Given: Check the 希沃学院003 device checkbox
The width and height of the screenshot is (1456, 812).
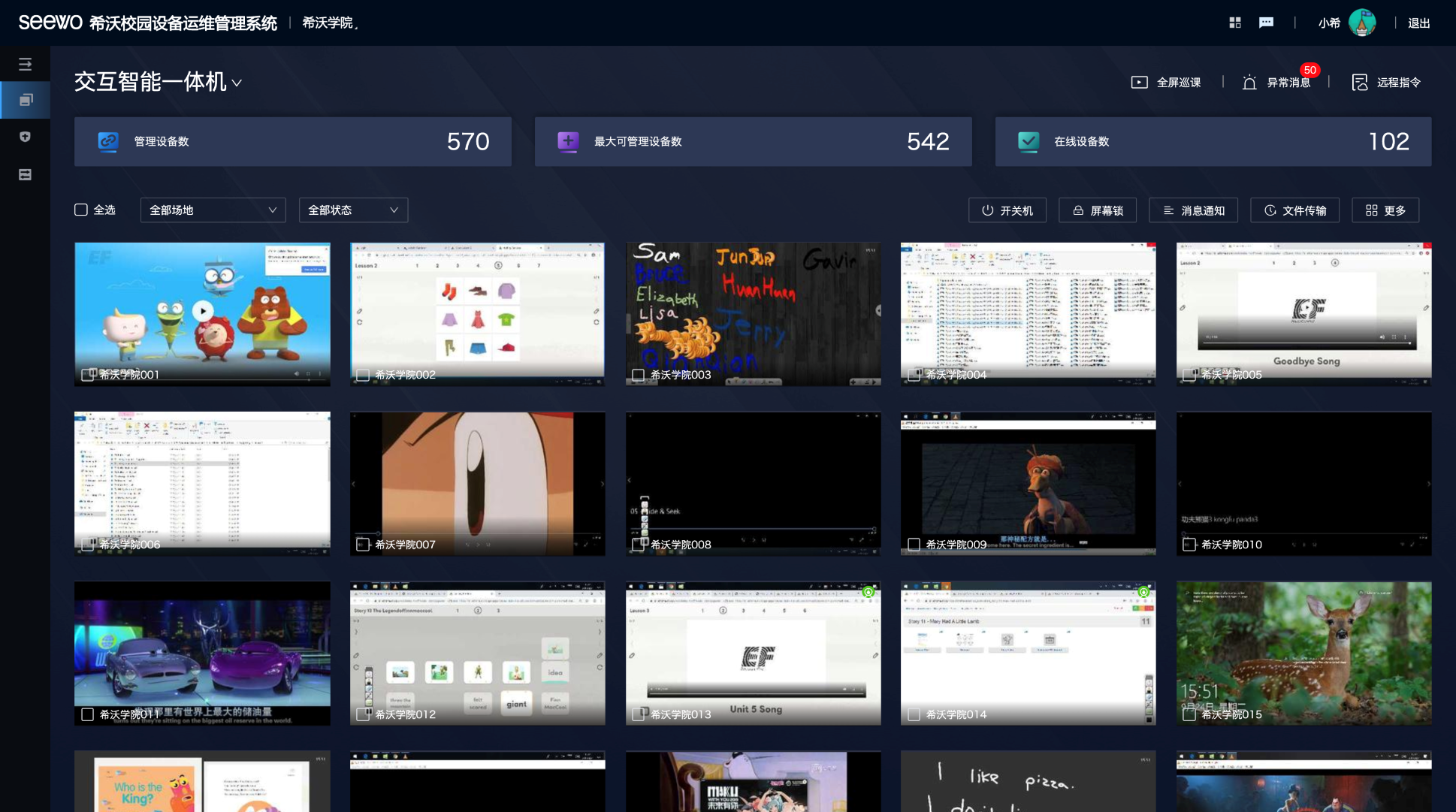Looking at the screenshot, I should pos(639,375).
